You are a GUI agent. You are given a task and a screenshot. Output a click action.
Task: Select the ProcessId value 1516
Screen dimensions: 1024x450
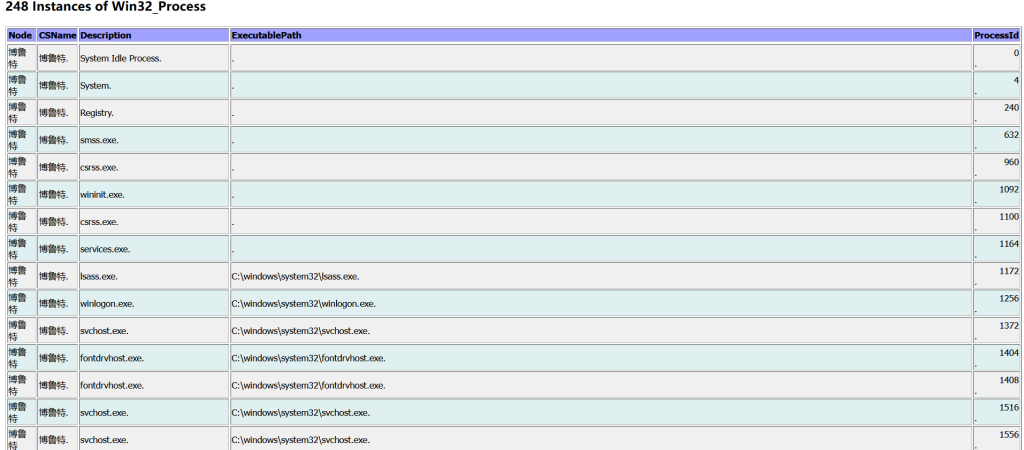pos(1008,407)
